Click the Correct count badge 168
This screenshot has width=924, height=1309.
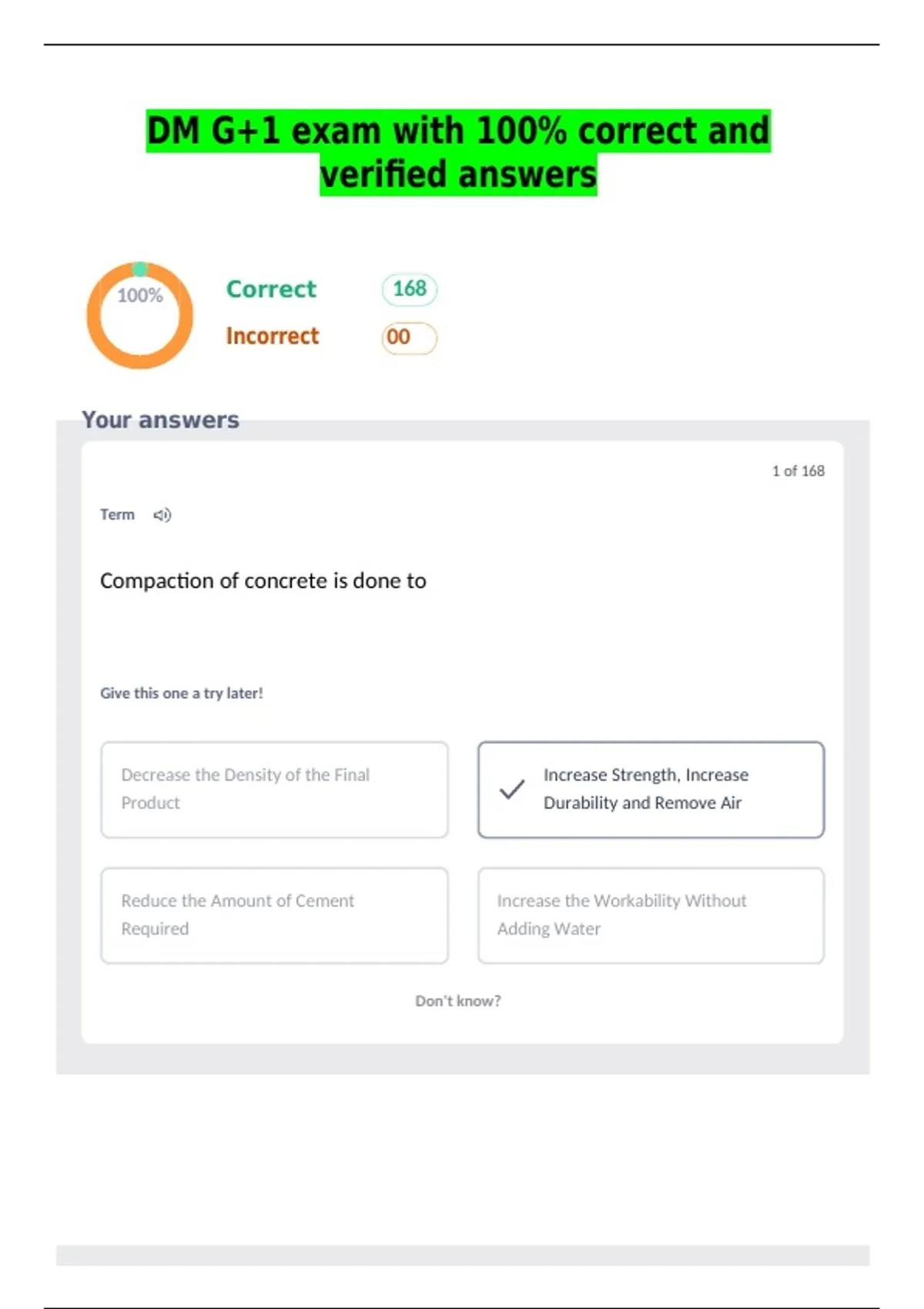tap(410, 290)
